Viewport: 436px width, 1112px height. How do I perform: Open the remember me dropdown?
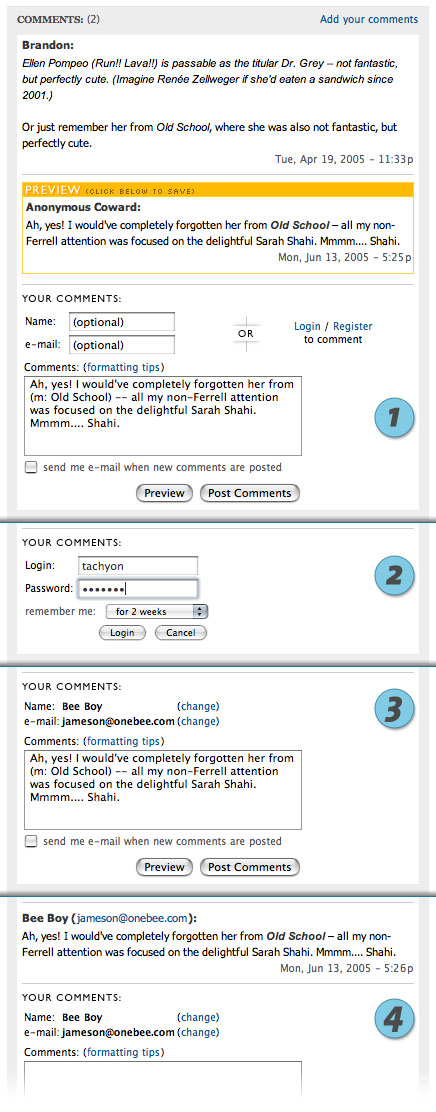[x=157, y=611]
